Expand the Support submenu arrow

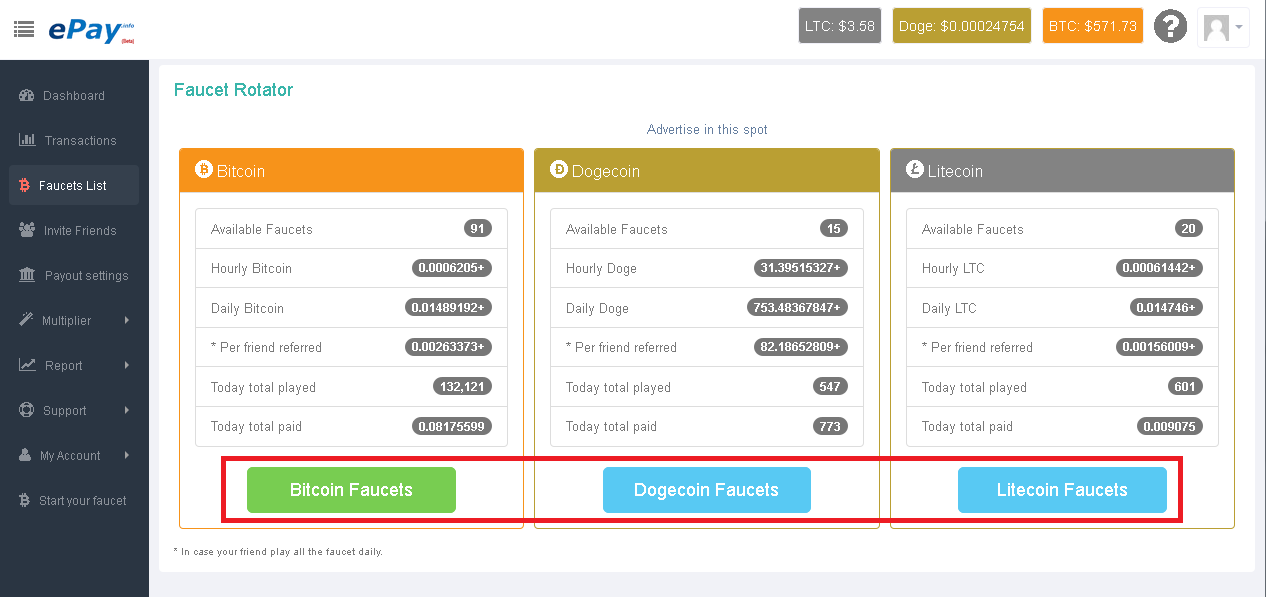click(127, 410)
